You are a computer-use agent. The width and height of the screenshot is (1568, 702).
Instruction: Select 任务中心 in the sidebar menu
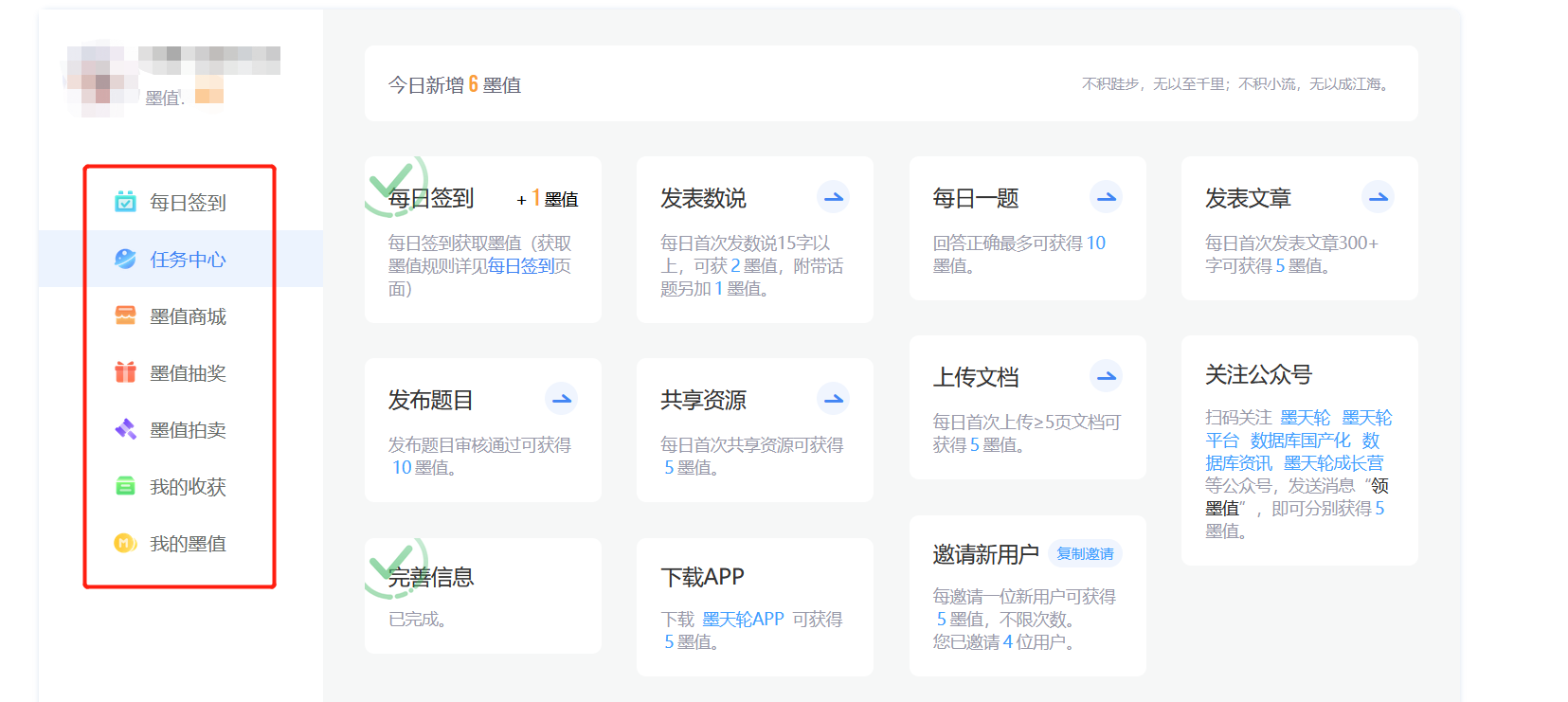pyautogui.click(x=180, y=259)
